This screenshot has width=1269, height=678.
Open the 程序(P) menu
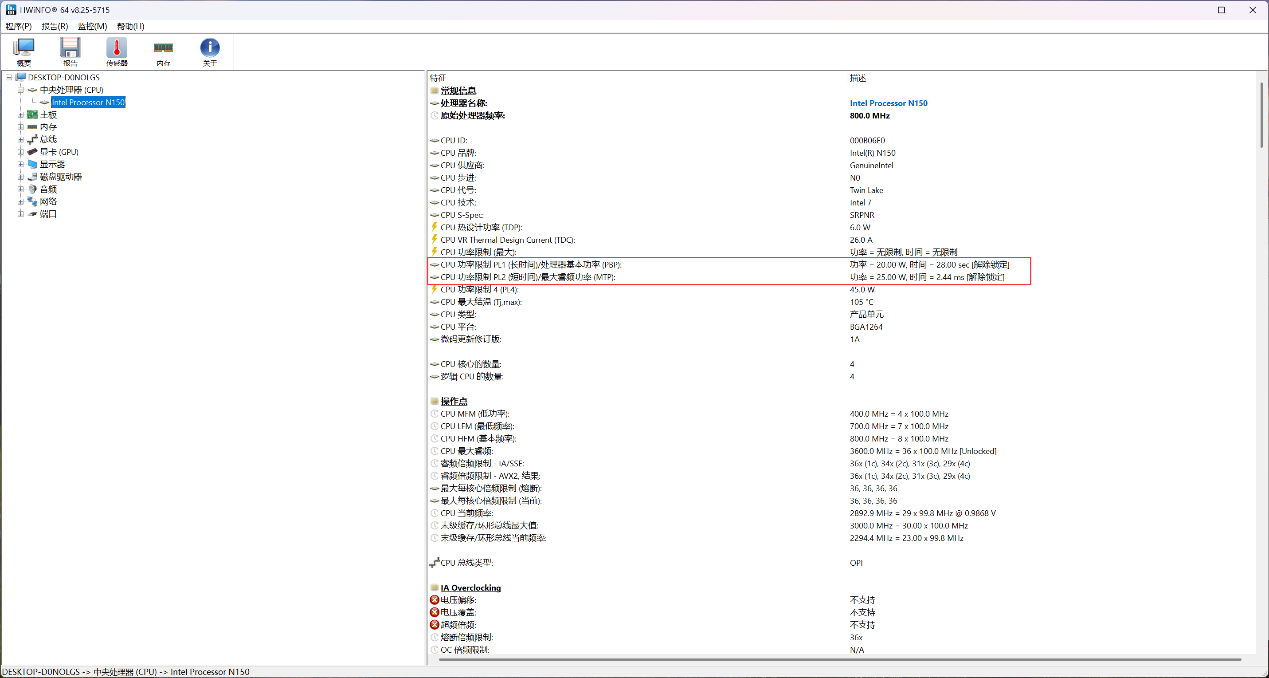(19, 26)
